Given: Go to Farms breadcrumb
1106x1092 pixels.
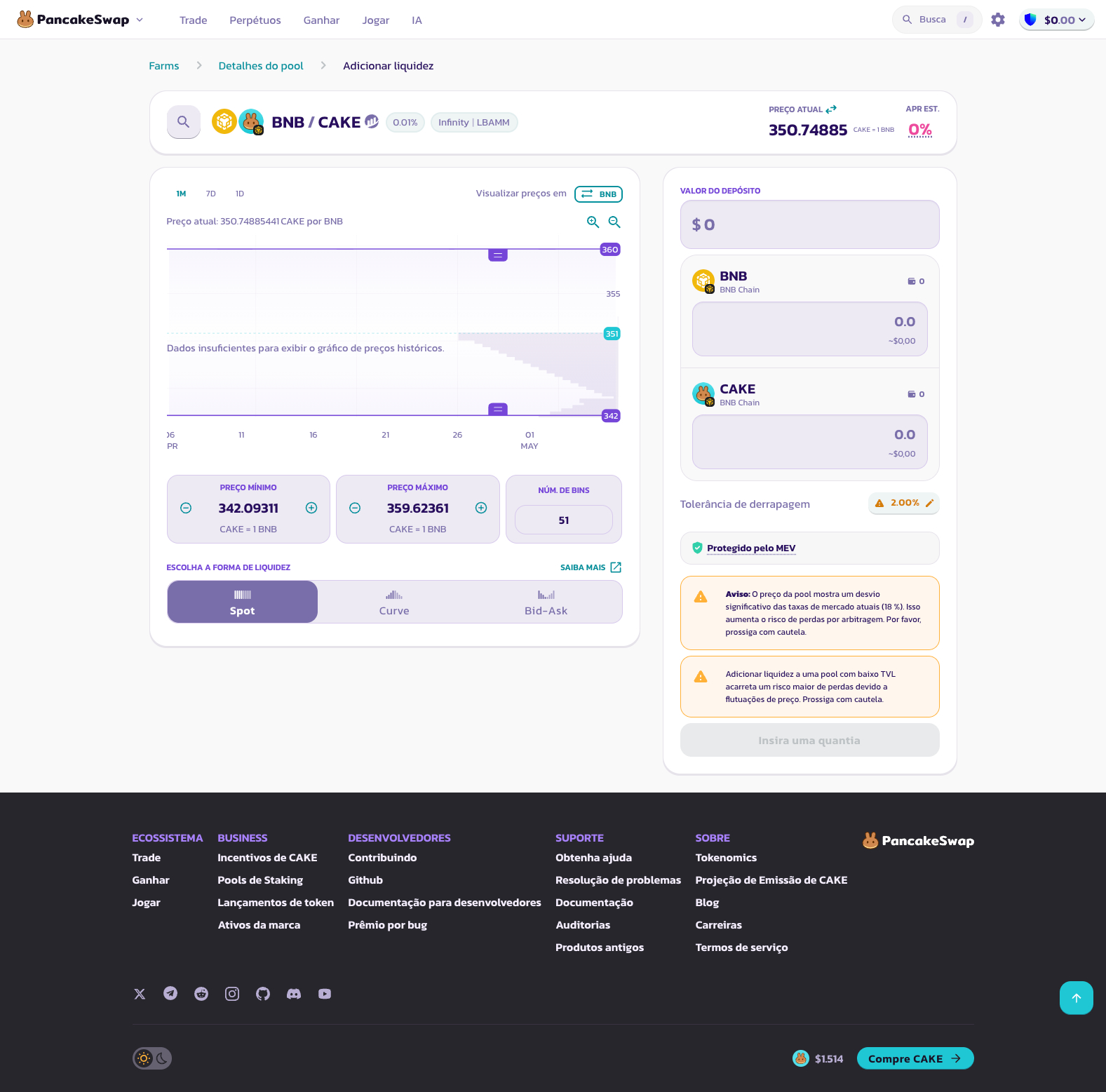Looking at the screenshot, I should tap(164, 66).
